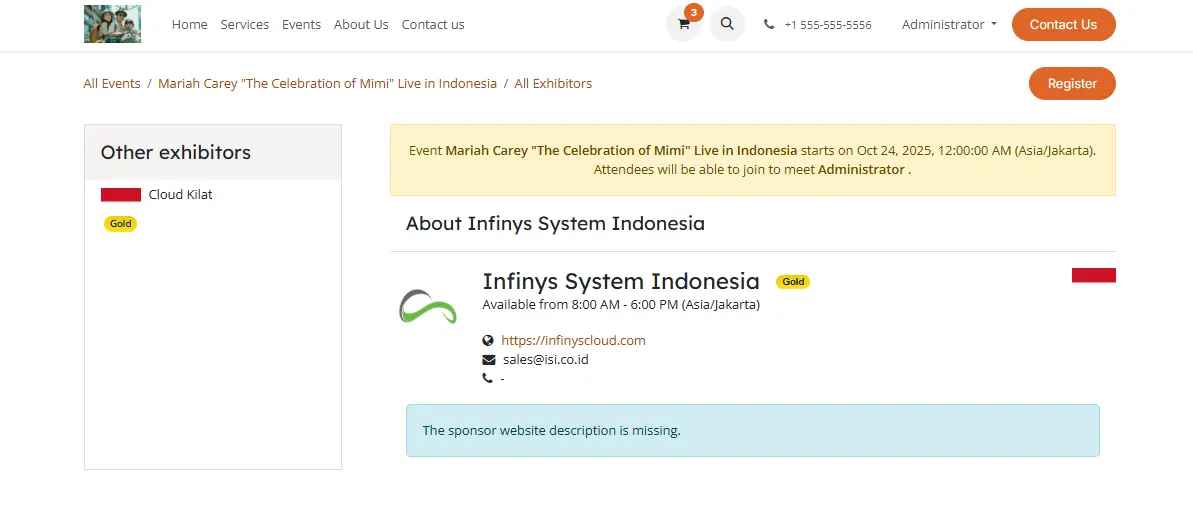Click the search magnifier icon
Image resolution: width=1193 pixels, height=524 pixels.
pyautogui.click(x=727, y=24)
